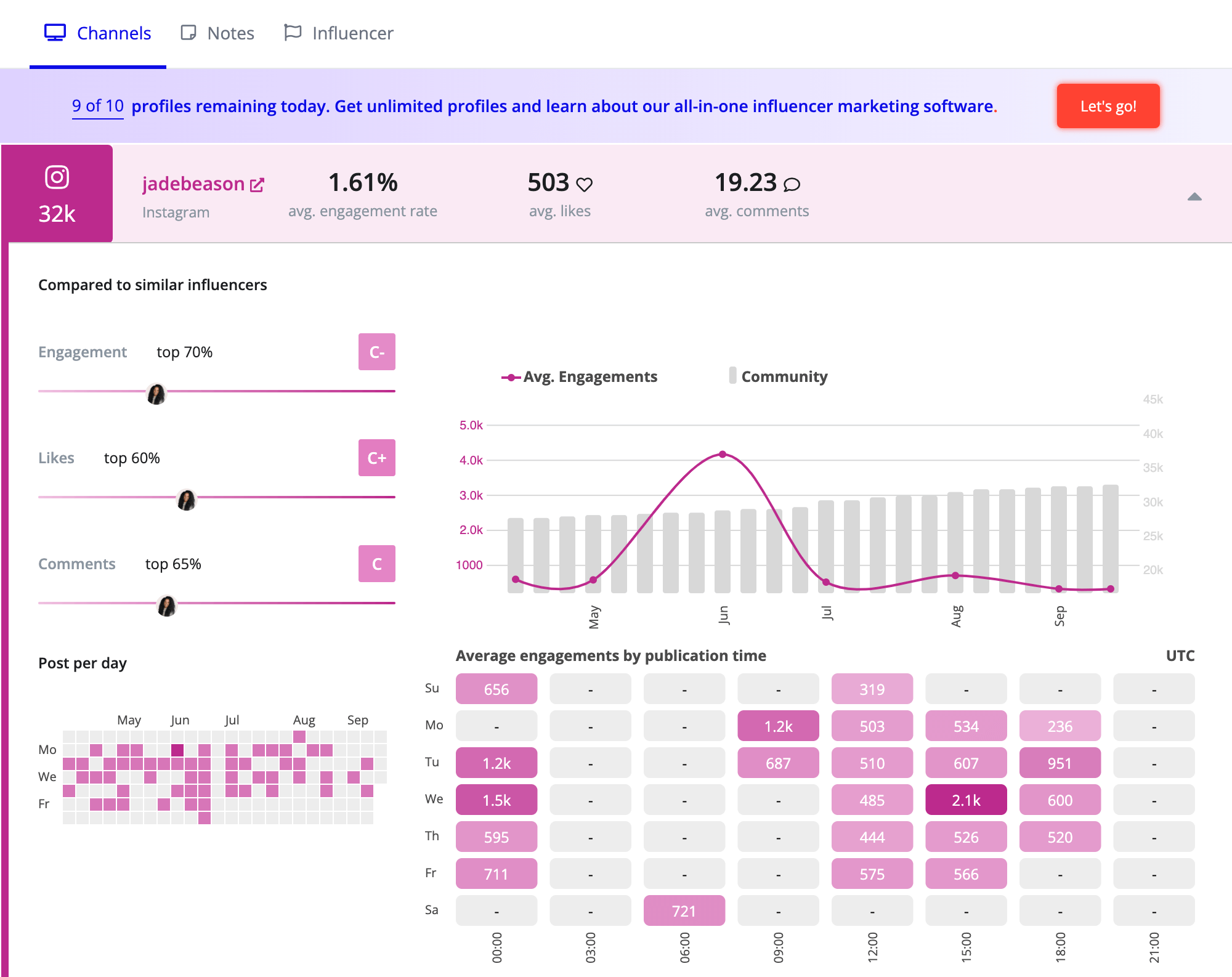Click the C- engagement grade badge
This screenshot has width=1232, height=977.
click(x=376, y=352)
